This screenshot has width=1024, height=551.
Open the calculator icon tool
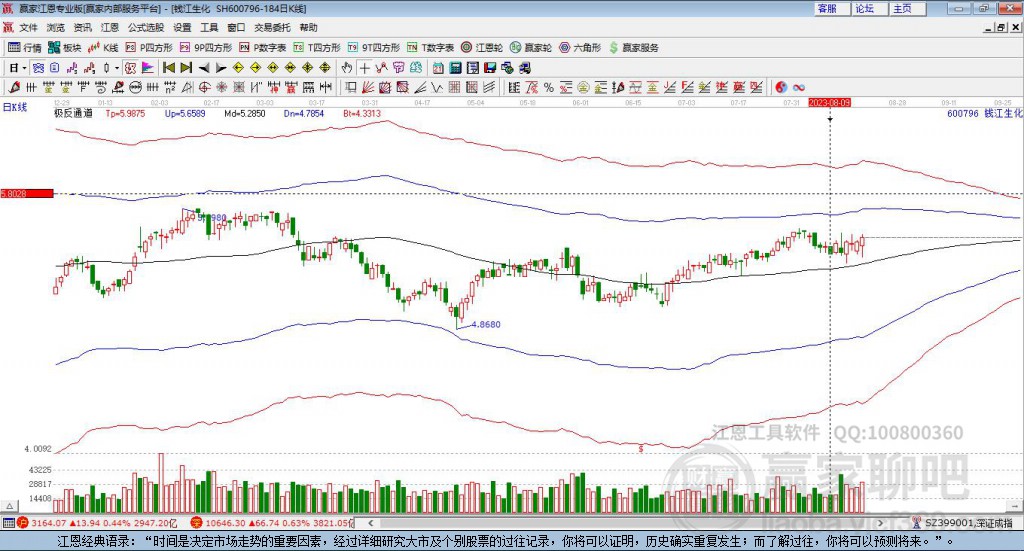pyautogui.click(x=456, y=68)
